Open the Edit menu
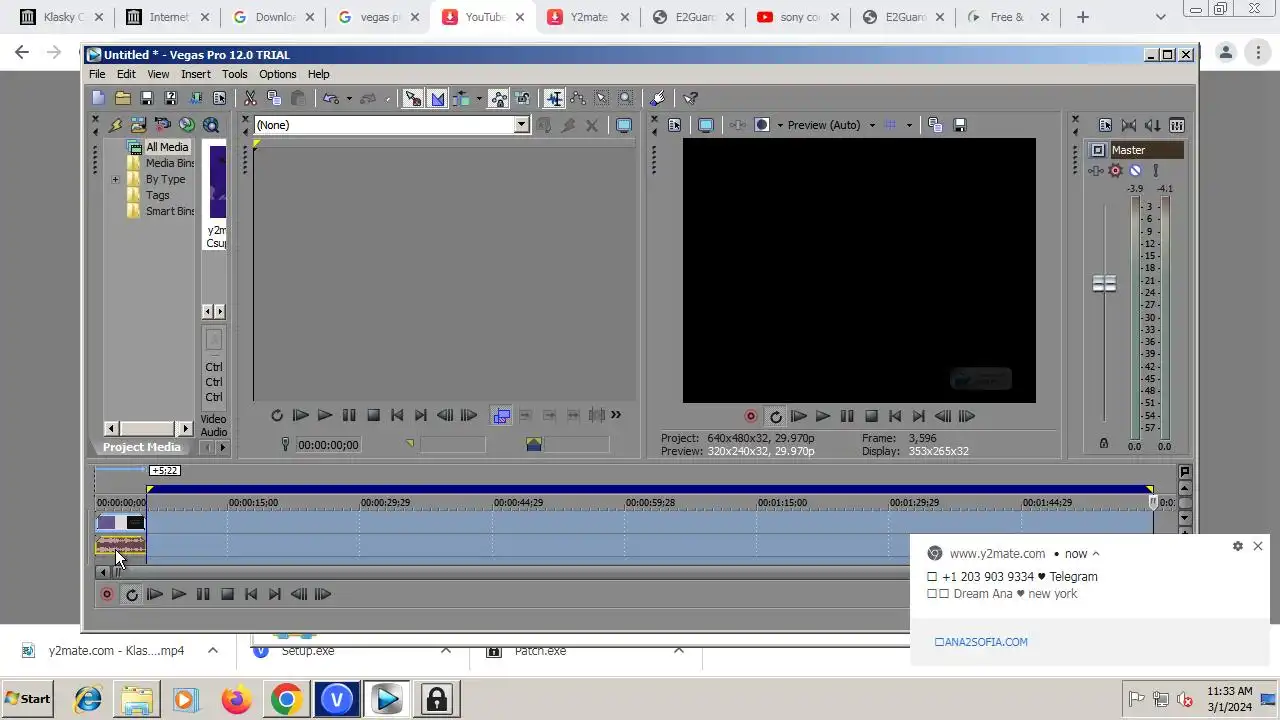Screen dimensions: 1280x720 tap(126, 74)
